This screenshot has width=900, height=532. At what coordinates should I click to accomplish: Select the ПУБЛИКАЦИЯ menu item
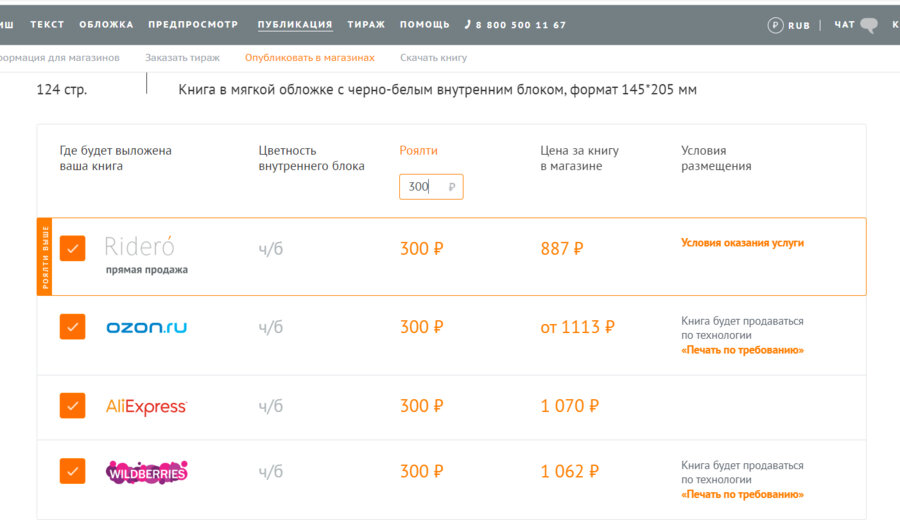pyautogui.click(x=295, y=25)
